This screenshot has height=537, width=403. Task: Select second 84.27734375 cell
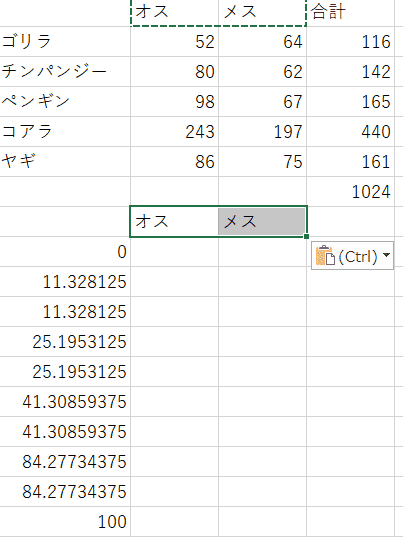pos(65,491)
